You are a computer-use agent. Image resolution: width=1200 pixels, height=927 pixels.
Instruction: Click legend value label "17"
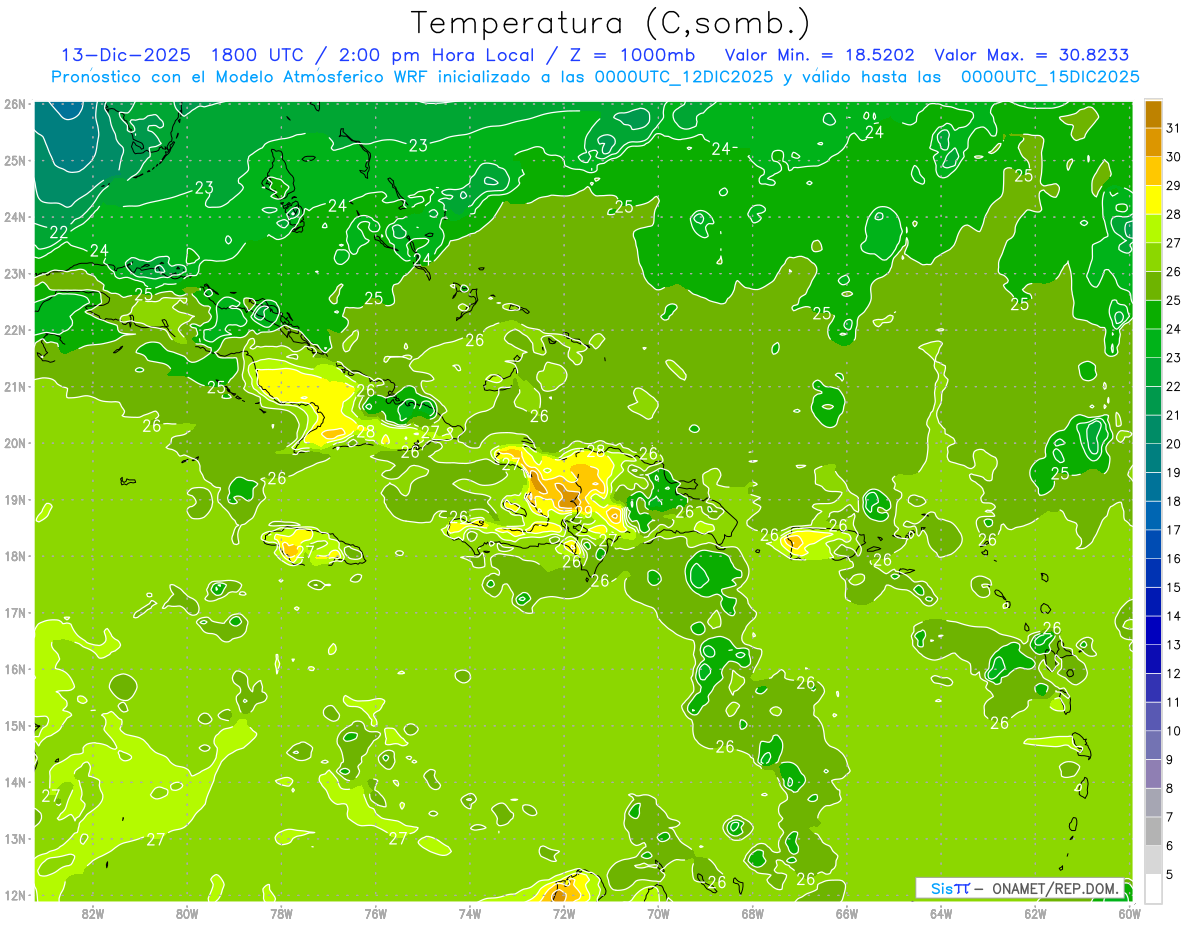tap(1174, 530)
